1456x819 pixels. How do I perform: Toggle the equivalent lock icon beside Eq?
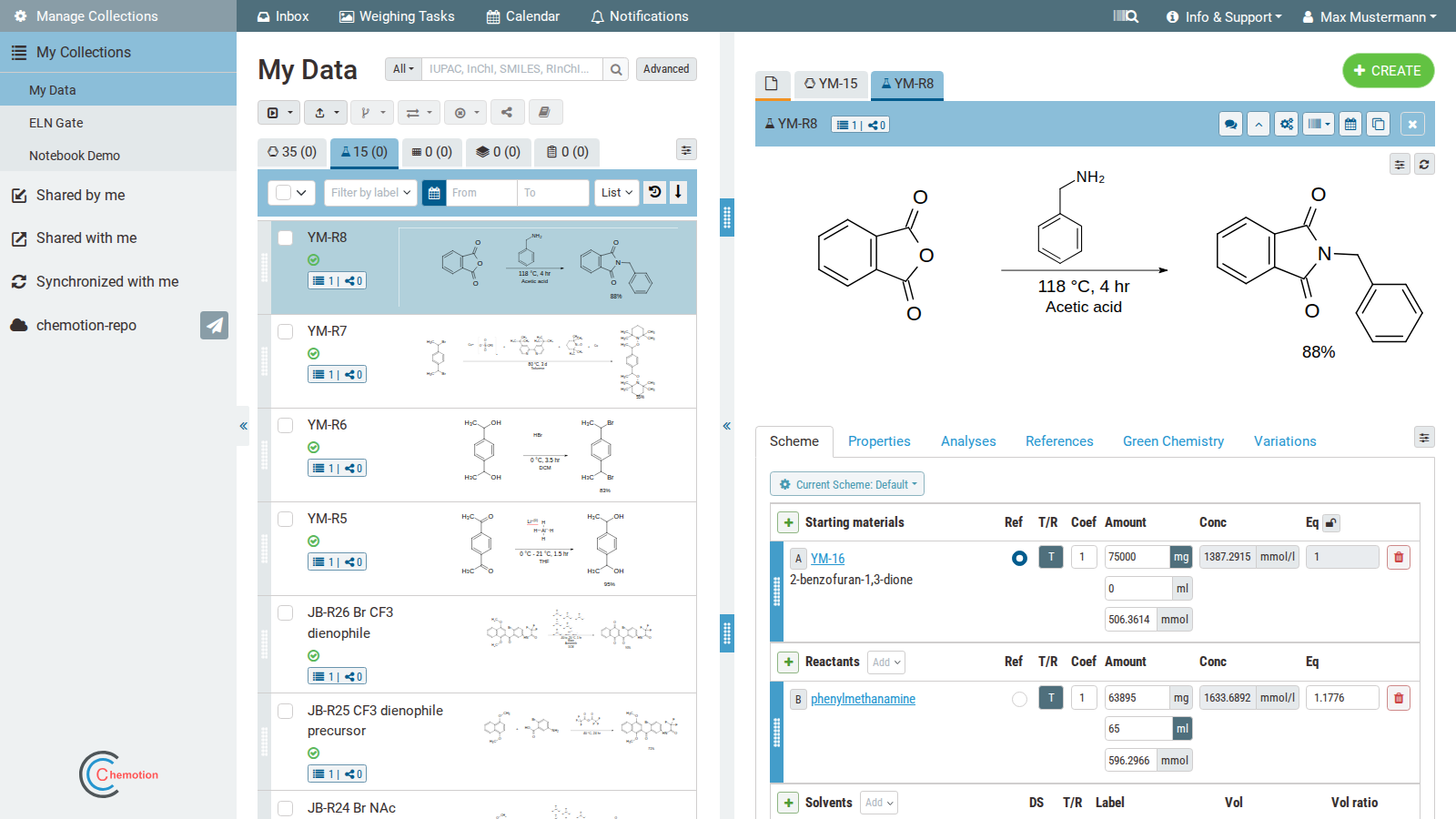click(1331, 523)
